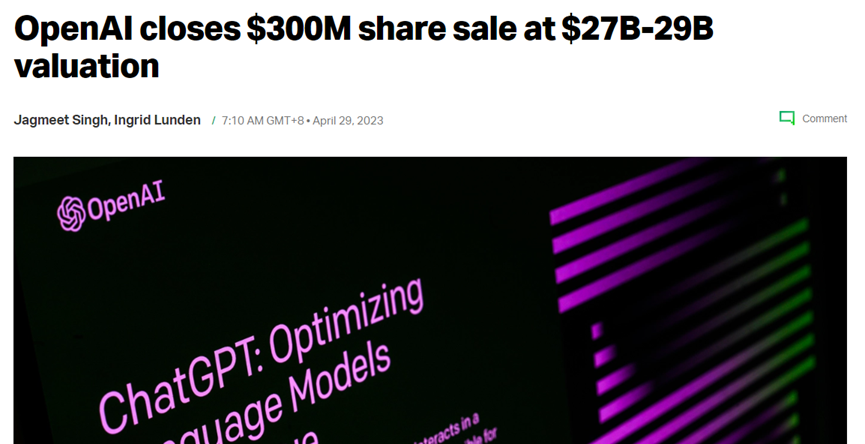Open author Jagmeet Singh's profile
Screen dimensions: 865x444
tap(61, 120)
